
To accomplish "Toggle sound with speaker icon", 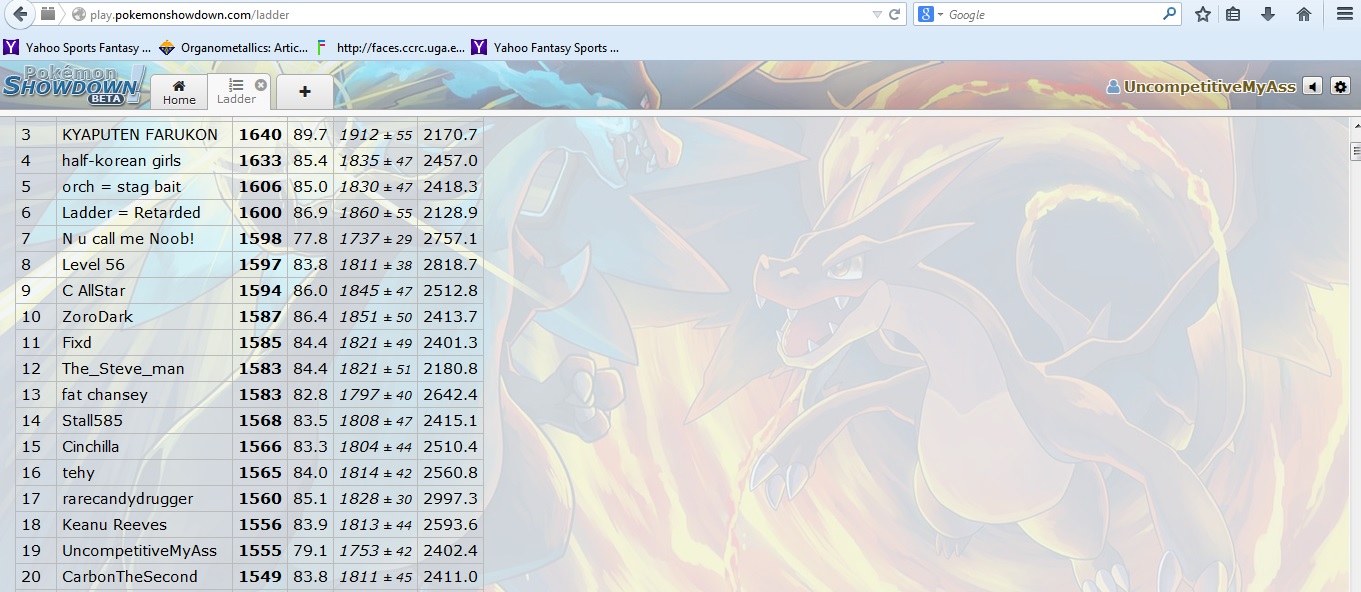I will coord(1312,87).
